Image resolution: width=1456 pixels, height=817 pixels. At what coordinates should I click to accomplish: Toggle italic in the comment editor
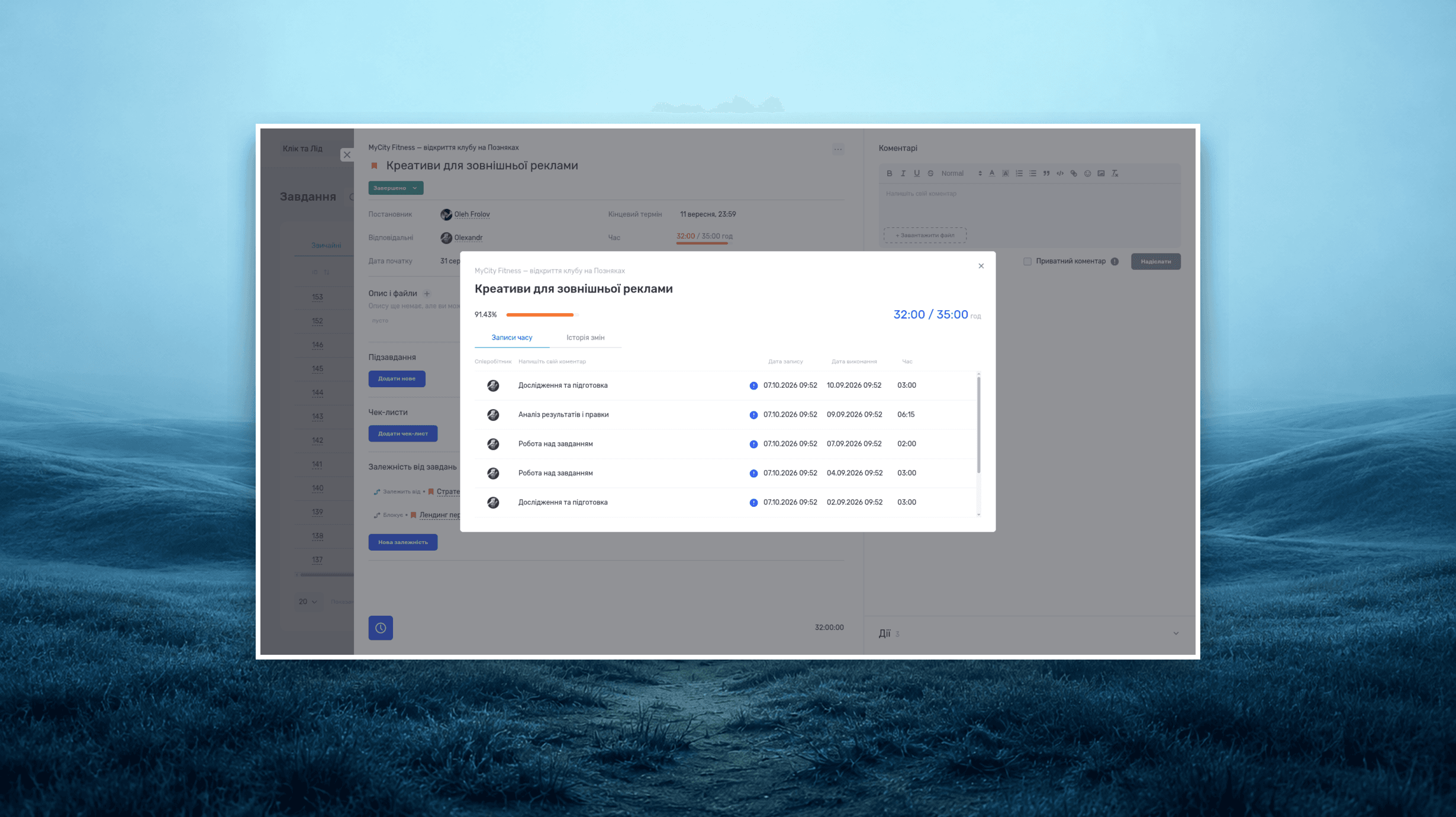pos(903,173)
